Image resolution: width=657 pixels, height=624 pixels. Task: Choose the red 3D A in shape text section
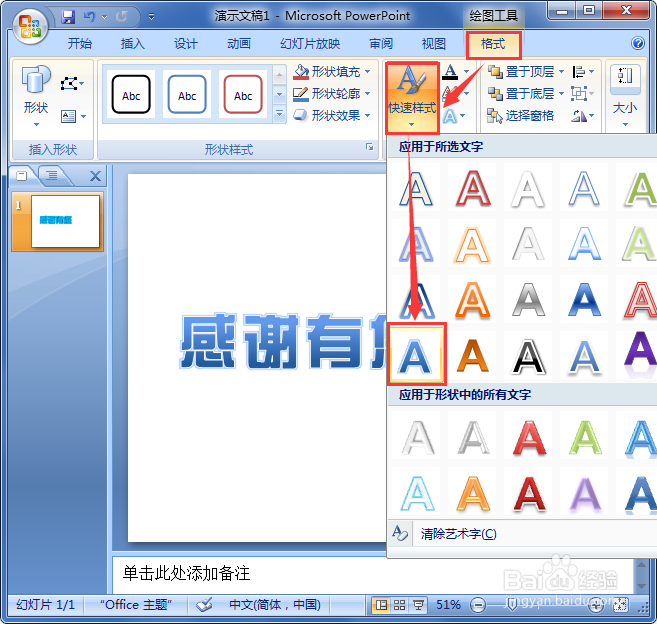pyautogui.click(x=529, y=438)
